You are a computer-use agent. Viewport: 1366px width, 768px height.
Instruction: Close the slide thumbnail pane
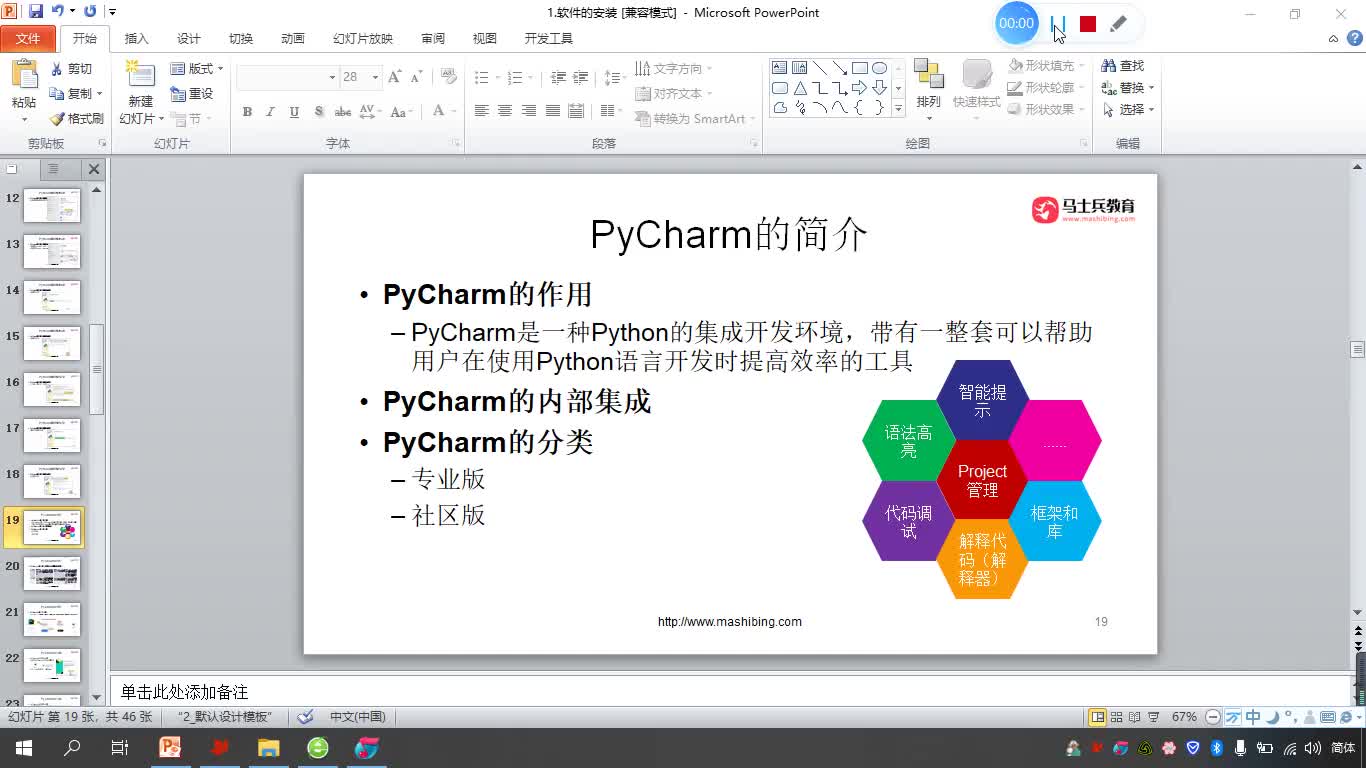94,170
